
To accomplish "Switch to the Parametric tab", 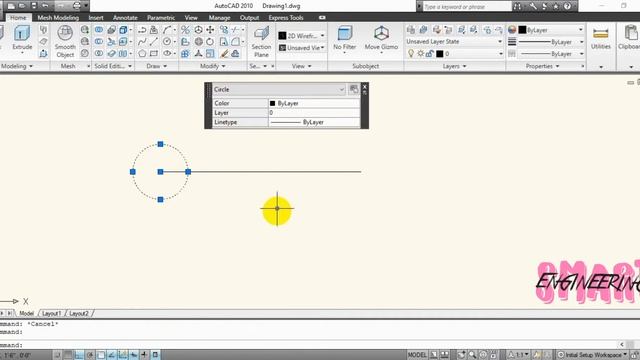I will [x=161, y=18].
